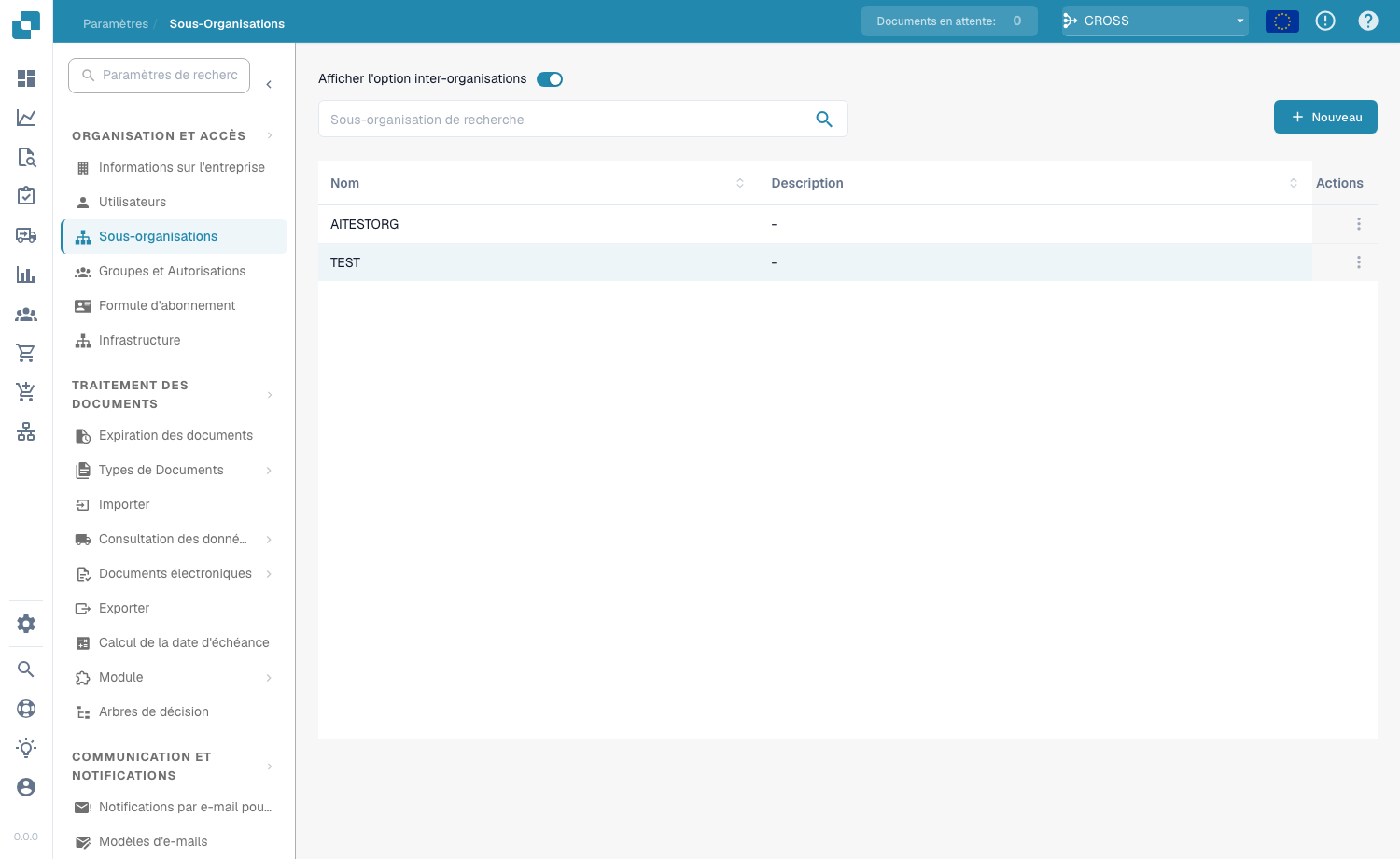The width and height of the screenshot is (1400, 859).
Task: Open the line chart analytics icon
Action: 26,118
